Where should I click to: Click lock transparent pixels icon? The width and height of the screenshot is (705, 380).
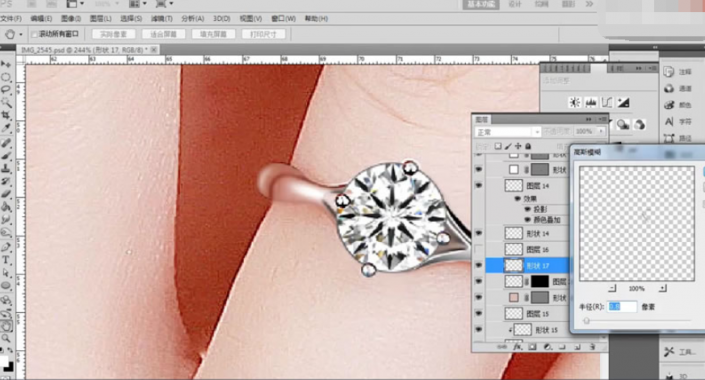[x=498, y=146]
